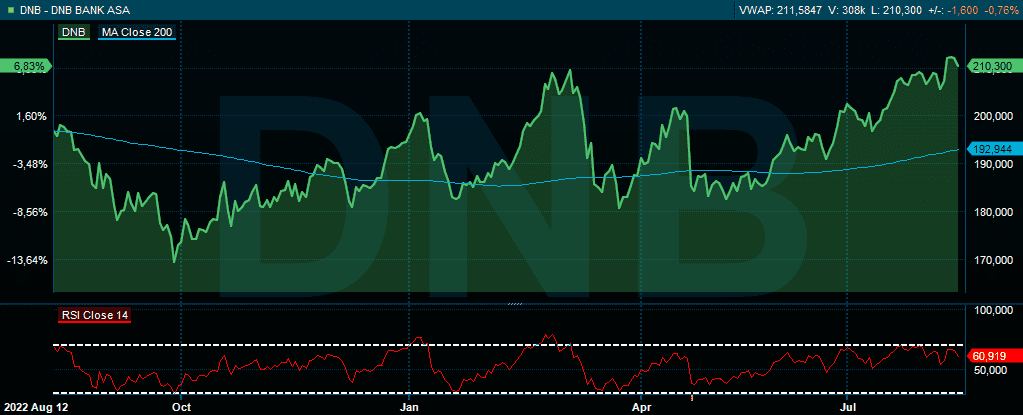This screenshot has width=1023, height=415.
Task: Open the RSI Close 14 indicator label
Action: point(95,316)
